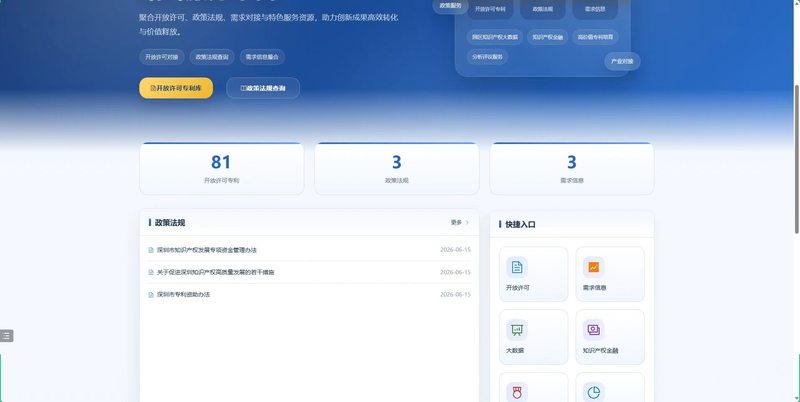Click 更多 link in 政策法规 section

coord(456,222)
